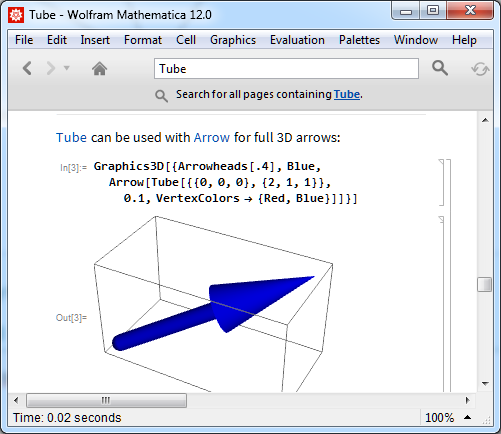Screen dimensions: 501x434
Task: Click the window resize grip corner
Action: click(487, 421)
